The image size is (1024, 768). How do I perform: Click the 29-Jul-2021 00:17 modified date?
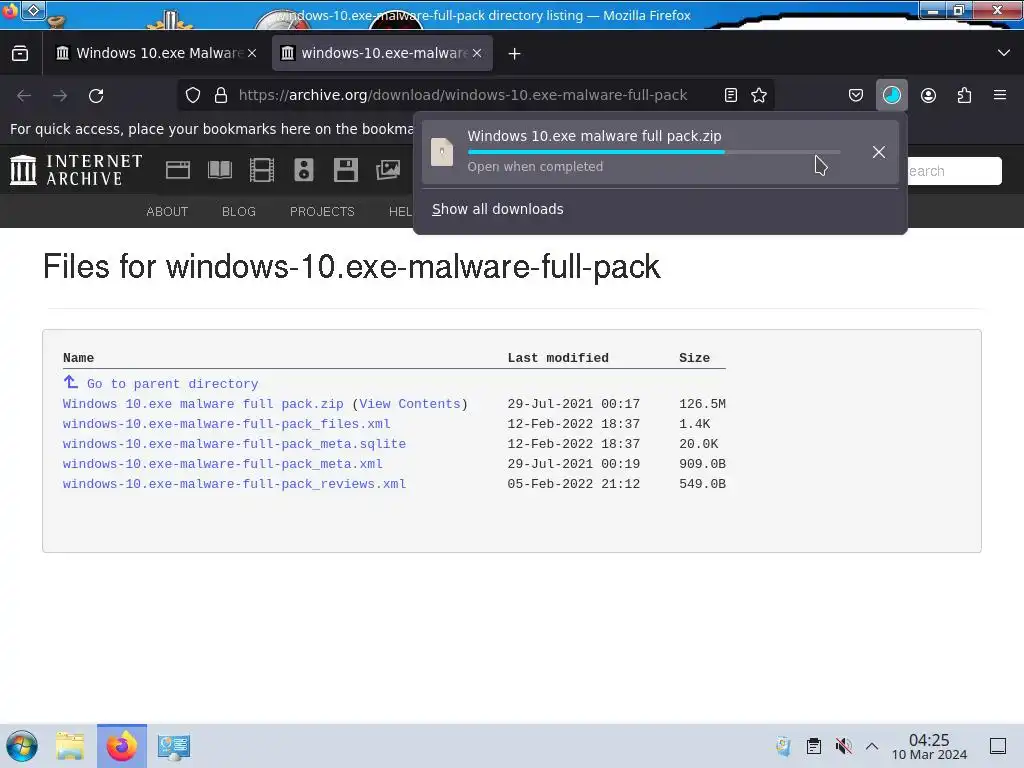click(573, 404)
